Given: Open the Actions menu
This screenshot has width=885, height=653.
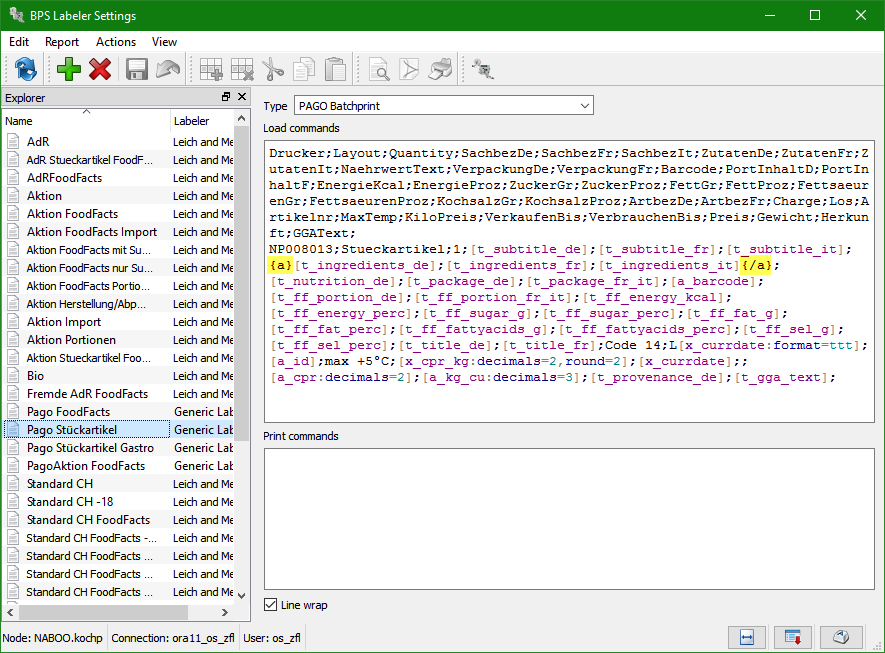Looking at the screenshot, I should (116, 42).
